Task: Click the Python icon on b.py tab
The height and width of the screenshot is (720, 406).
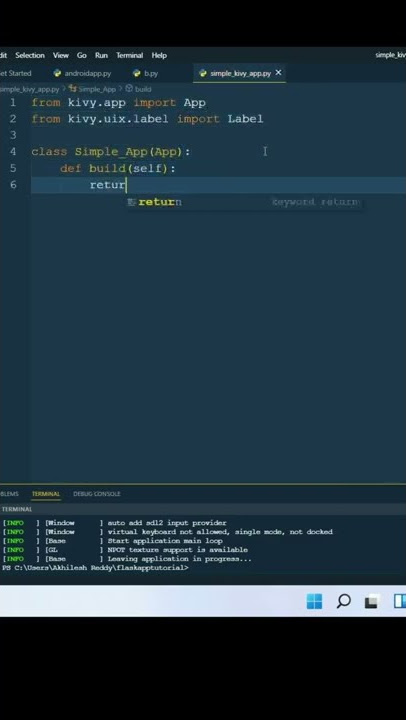Action: click(136, 73)
